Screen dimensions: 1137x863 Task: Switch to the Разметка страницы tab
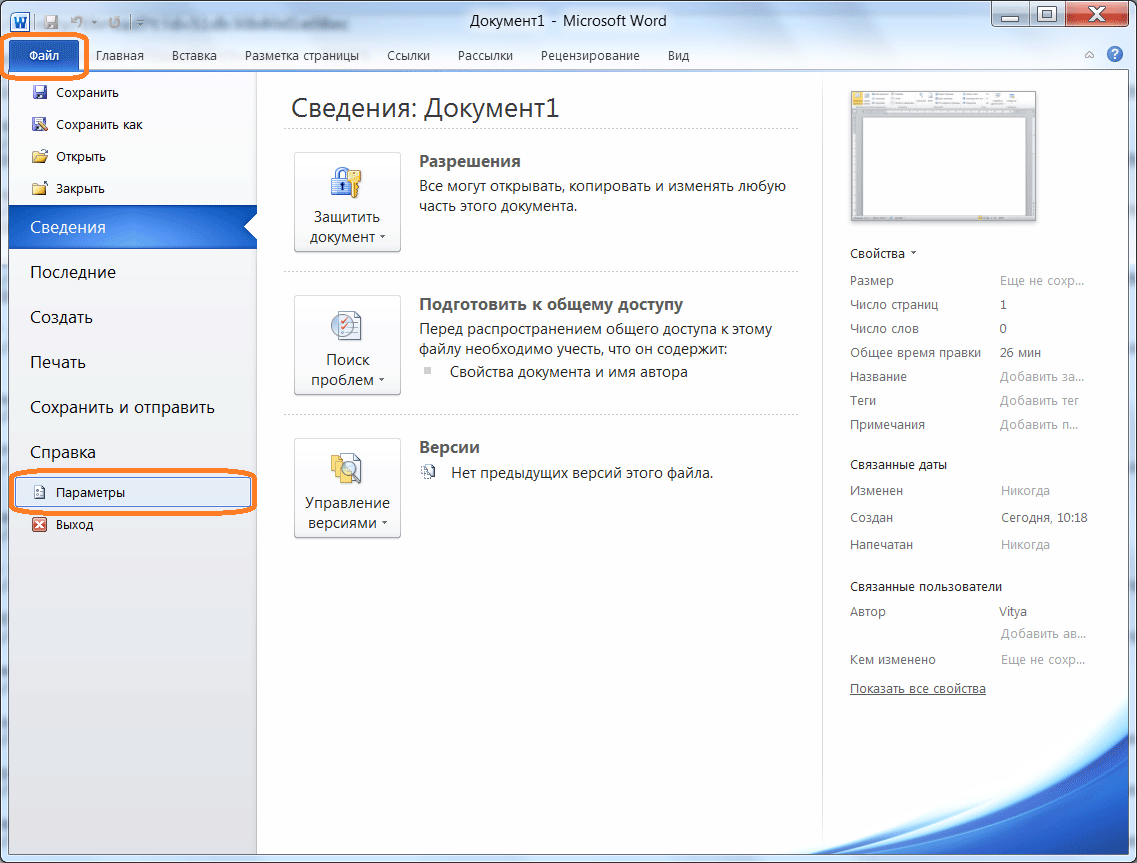(302, 56)
